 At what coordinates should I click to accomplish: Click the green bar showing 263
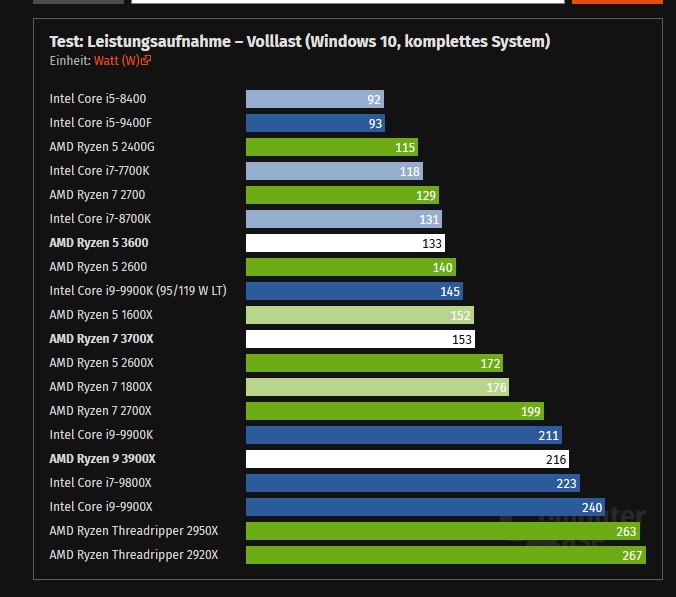(443, 531)
